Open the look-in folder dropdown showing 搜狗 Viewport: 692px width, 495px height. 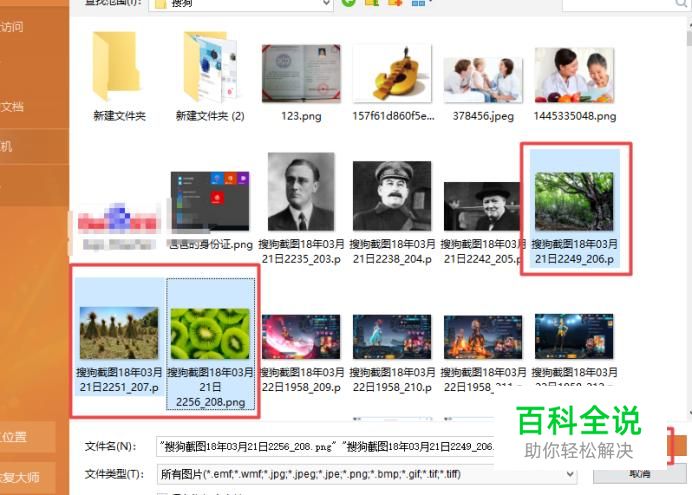pyautogui.click(x=241, y=4)
